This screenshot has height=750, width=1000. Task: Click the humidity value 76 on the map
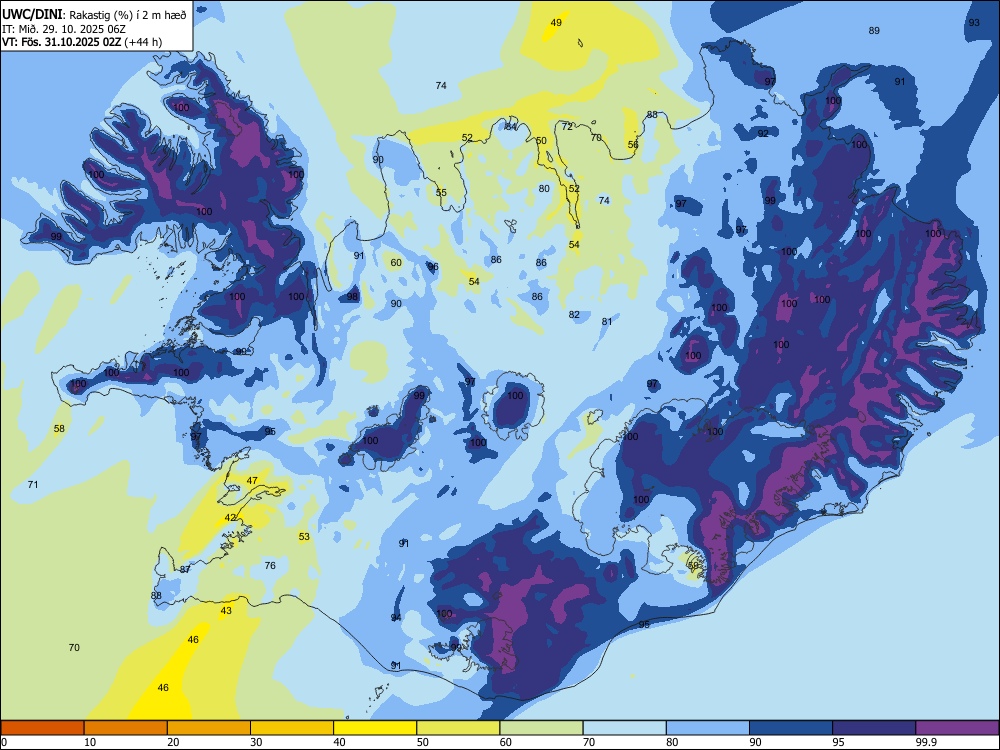(x=270, y=566)
